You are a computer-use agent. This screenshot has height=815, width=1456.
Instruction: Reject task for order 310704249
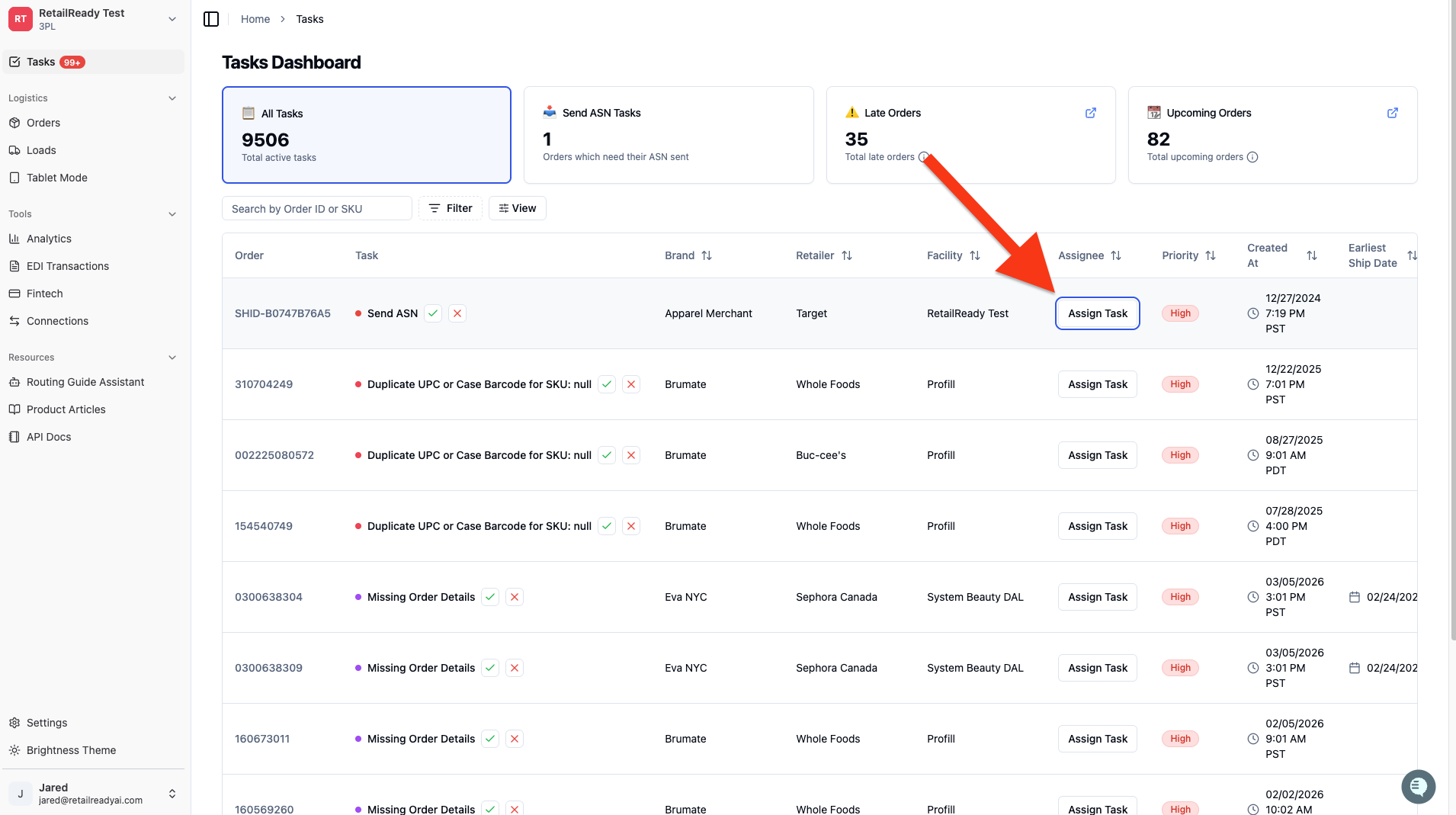pos(631,384)
